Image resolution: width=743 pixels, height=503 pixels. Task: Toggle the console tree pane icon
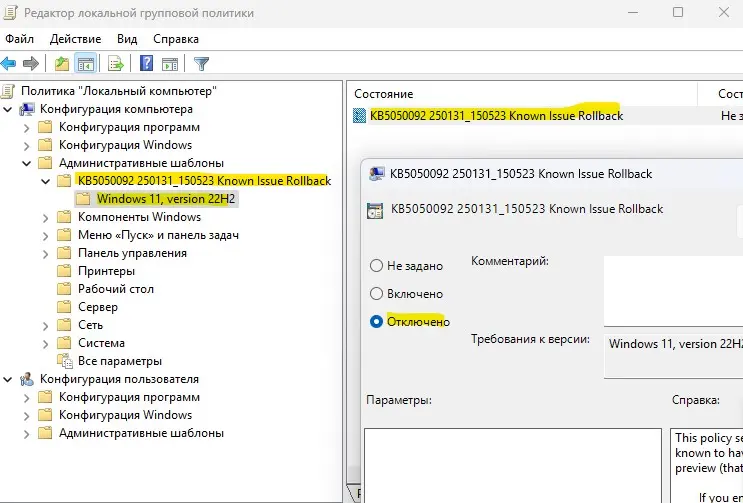point(86,63)
